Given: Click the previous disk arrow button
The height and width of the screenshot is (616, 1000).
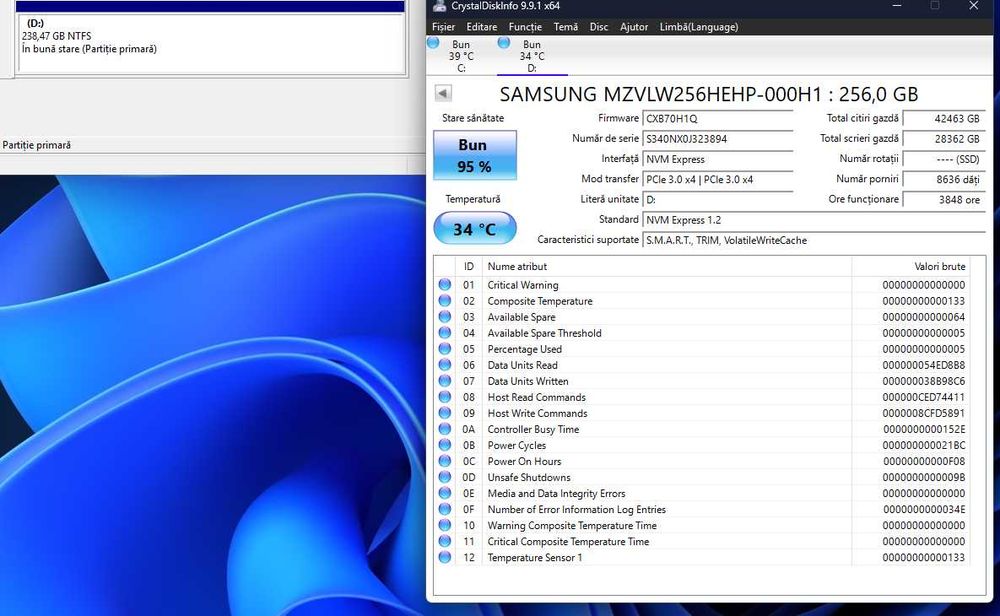Looking at the screenshot, I should point(443,93).
